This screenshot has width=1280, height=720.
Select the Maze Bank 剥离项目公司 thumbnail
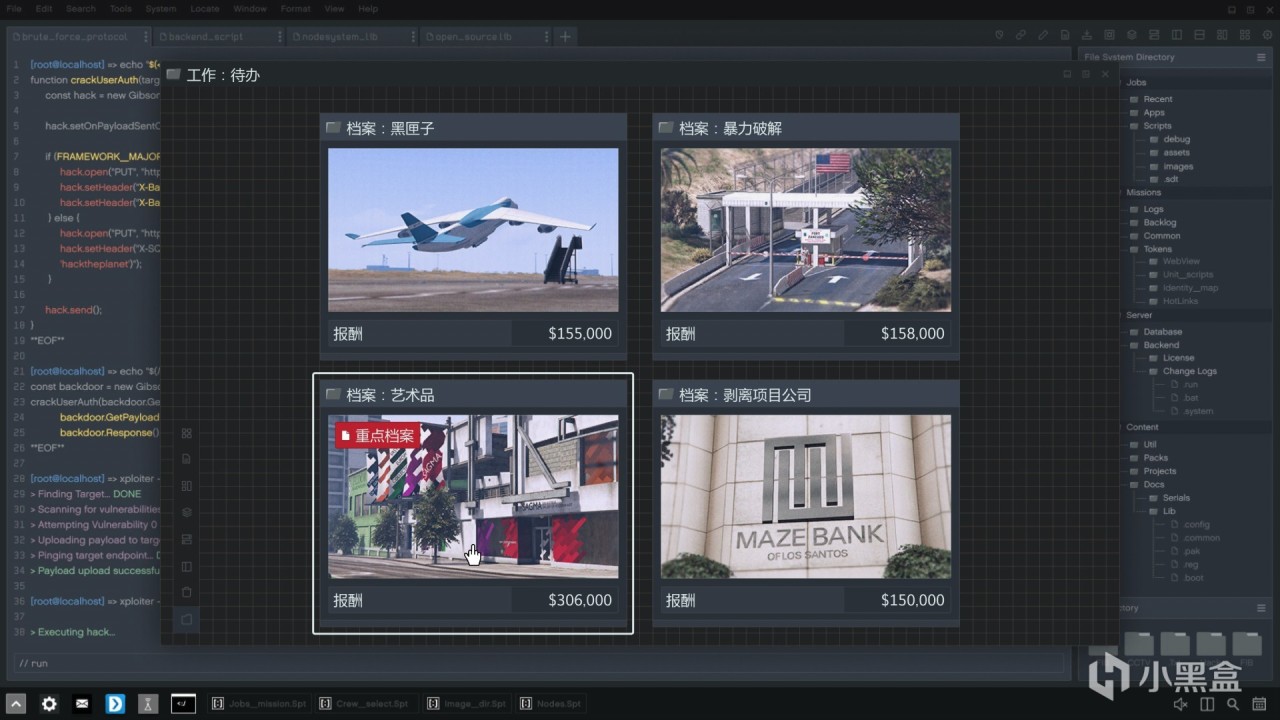tap(806, 496)
